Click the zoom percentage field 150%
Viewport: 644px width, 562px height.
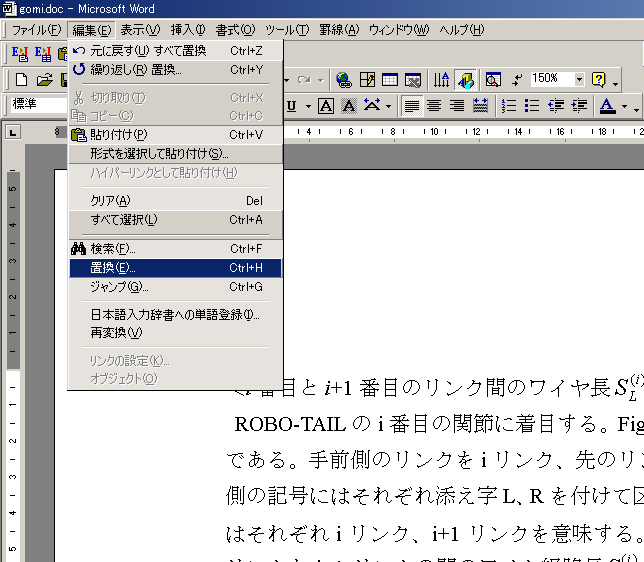pyautogui.click(x=551, y=79)
